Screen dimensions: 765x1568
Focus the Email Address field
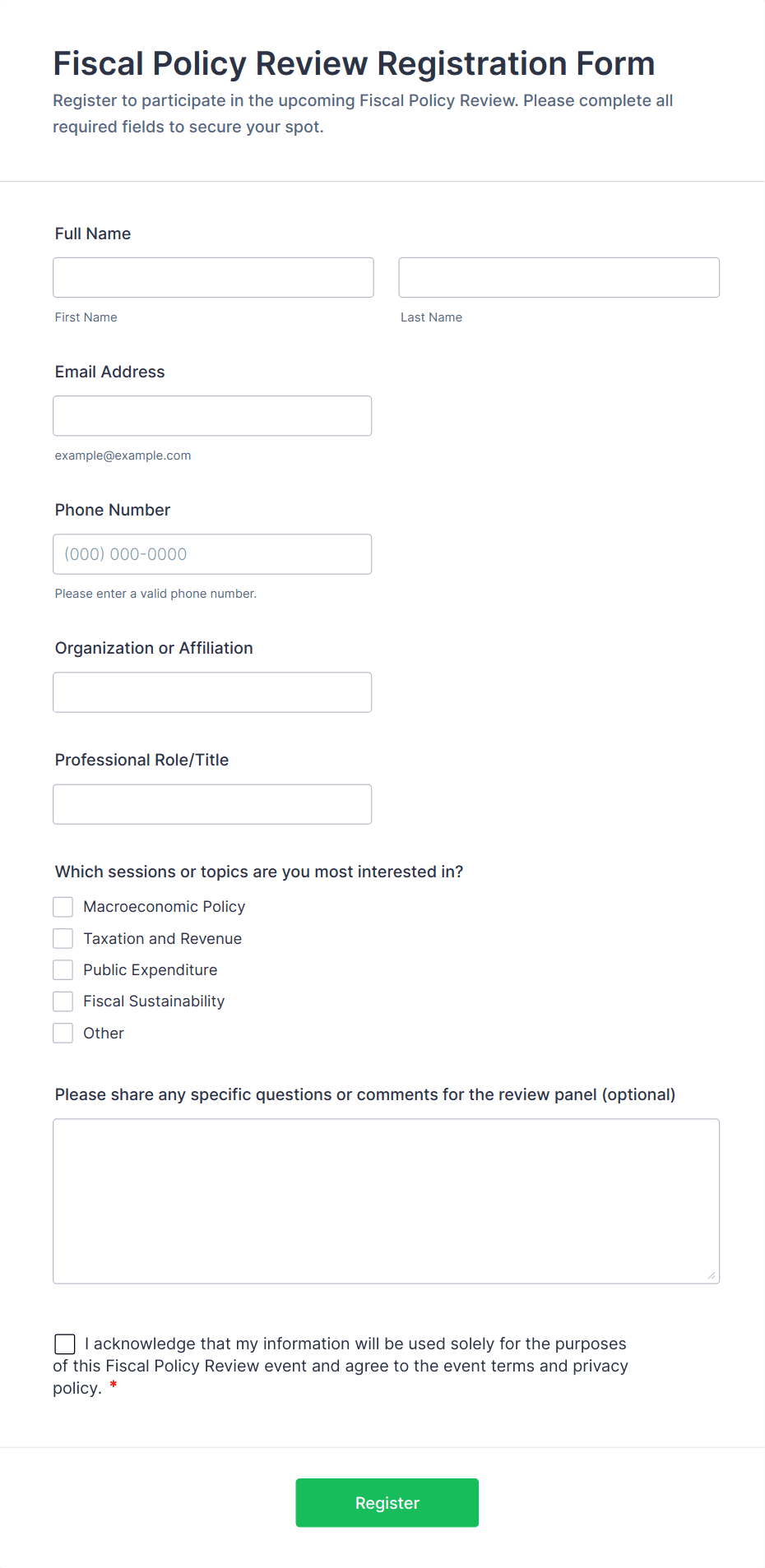tap(212, 416)
